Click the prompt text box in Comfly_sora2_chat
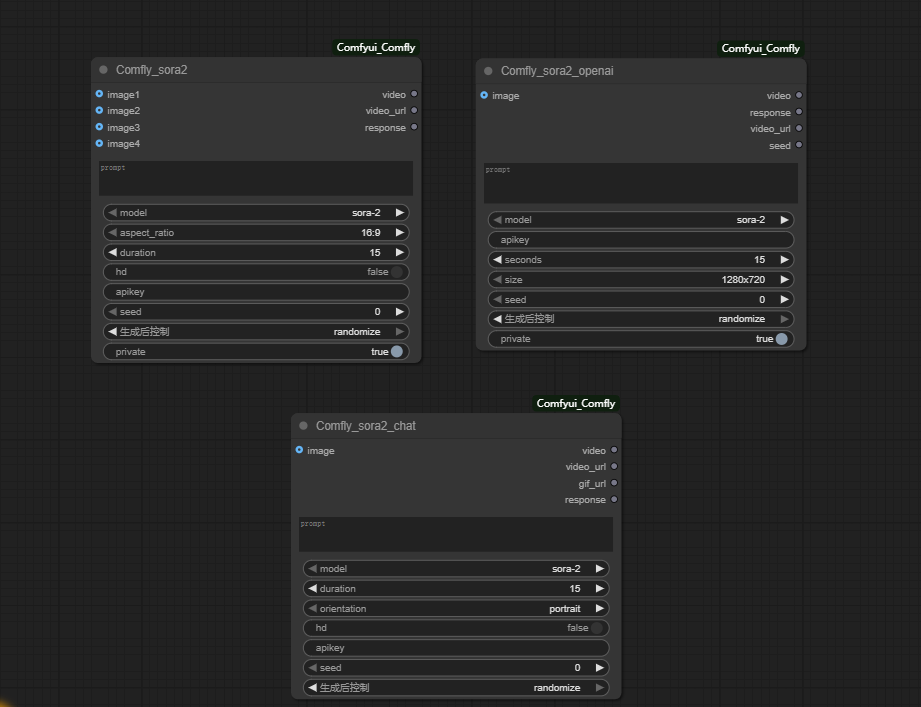Image resolution: width=921 pixels, height=707 pixels. tap(456, 534)
